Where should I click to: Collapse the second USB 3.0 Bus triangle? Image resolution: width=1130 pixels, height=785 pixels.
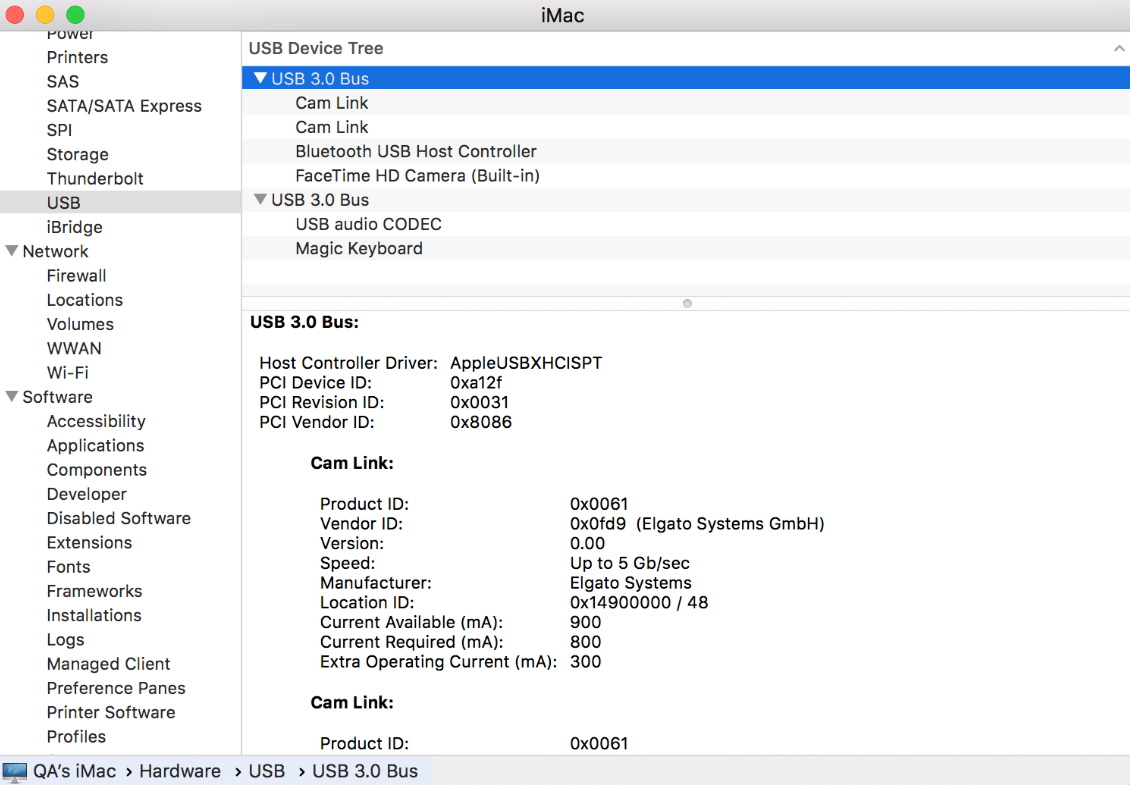[x=260, y=199]
